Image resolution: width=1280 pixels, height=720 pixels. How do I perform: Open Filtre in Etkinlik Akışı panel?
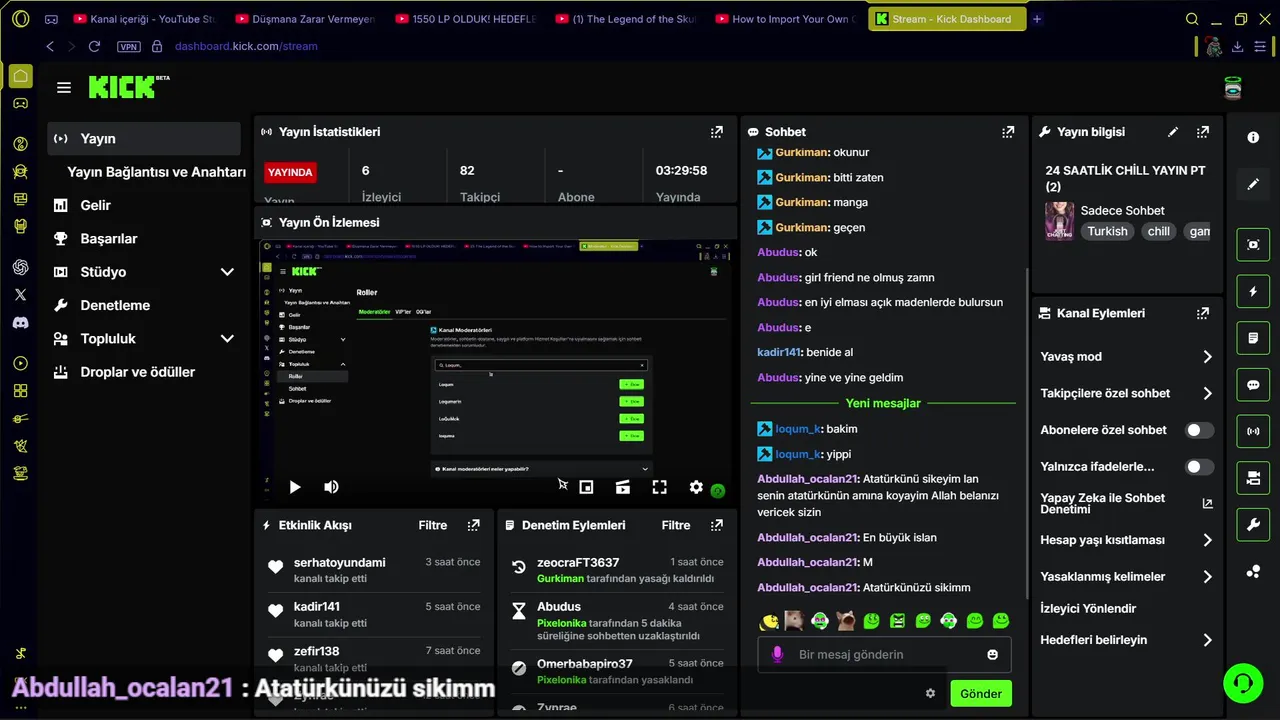tap(433, 525)
